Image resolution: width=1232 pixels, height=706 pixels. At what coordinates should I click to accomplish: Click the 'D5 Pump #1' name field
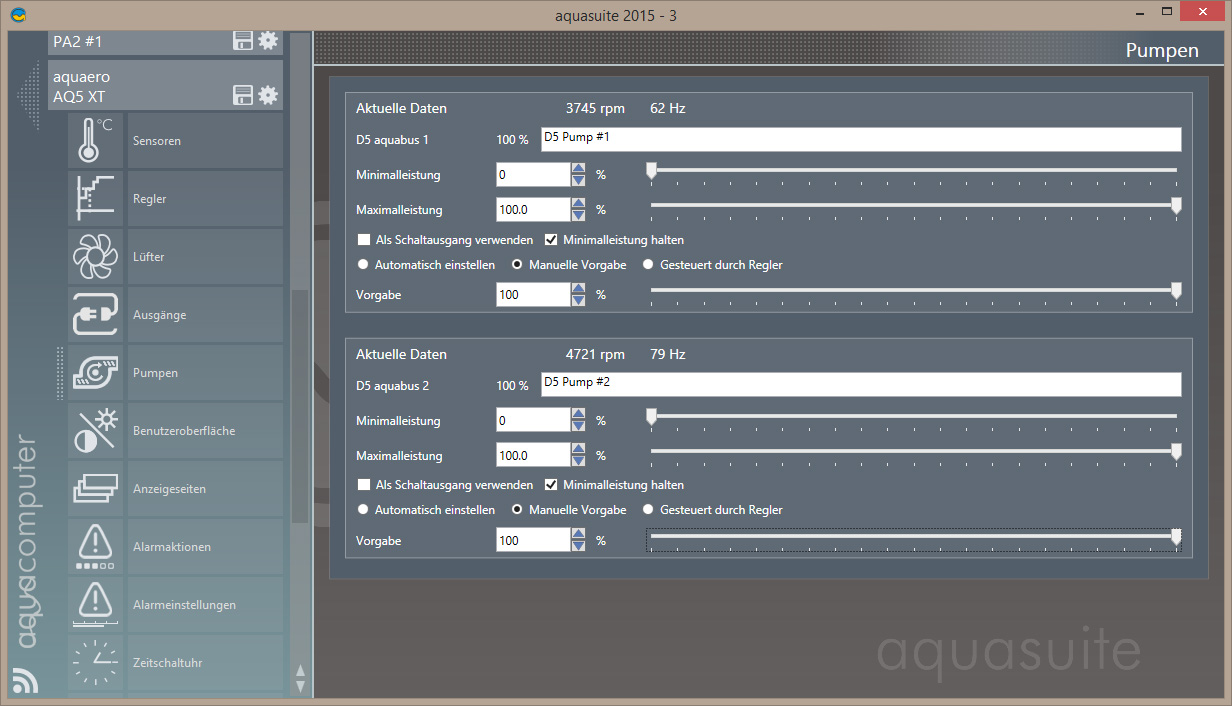860,139
